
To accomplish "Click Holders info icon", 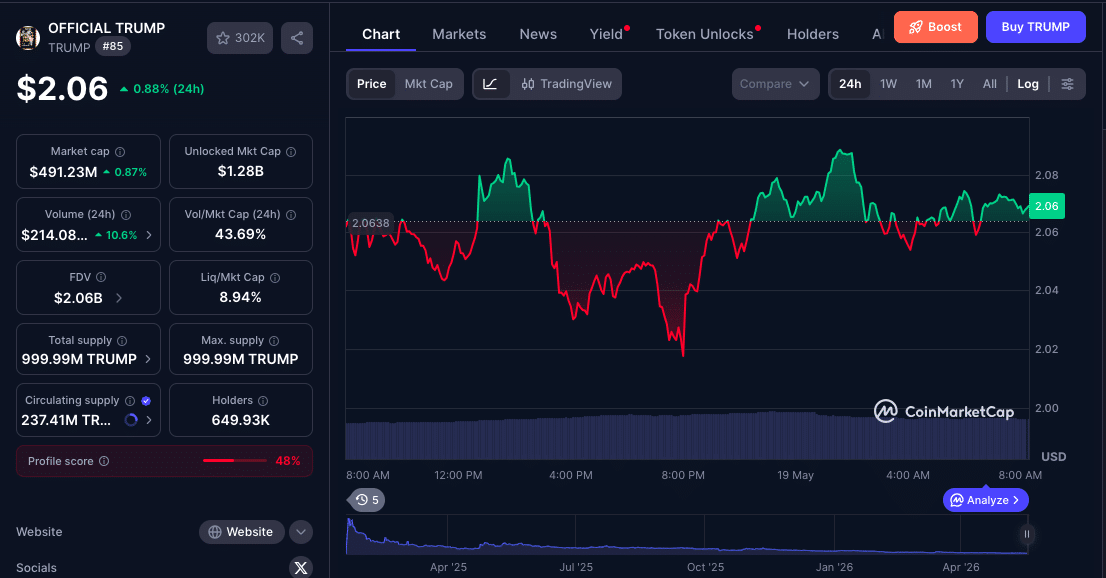I will pos(263,401).
